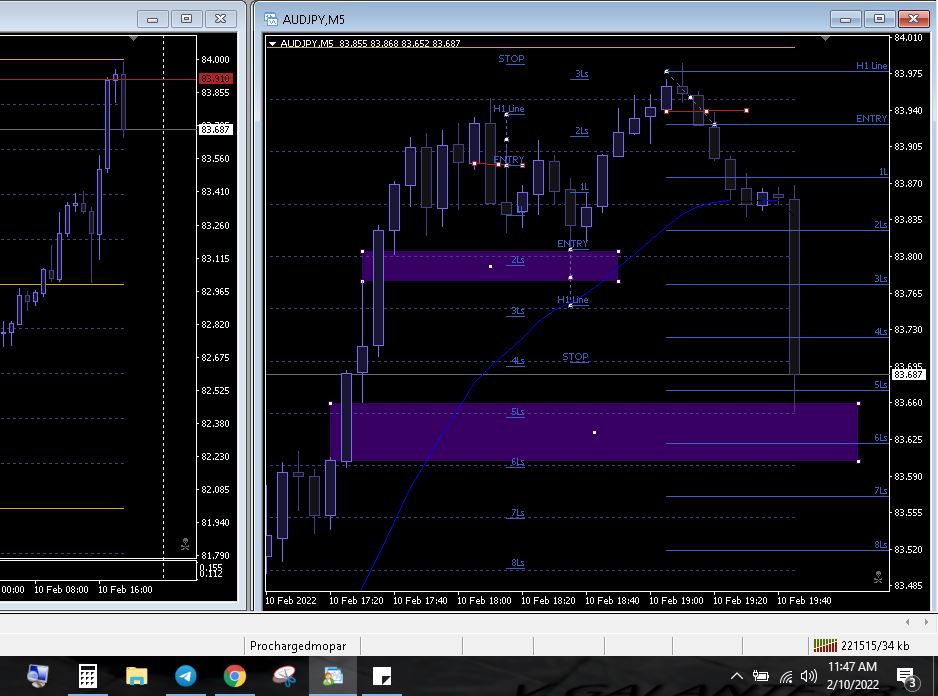Open File Explorer from the taskbar
938x696 pixels.
pyautogui.click(x=136, y=676)
